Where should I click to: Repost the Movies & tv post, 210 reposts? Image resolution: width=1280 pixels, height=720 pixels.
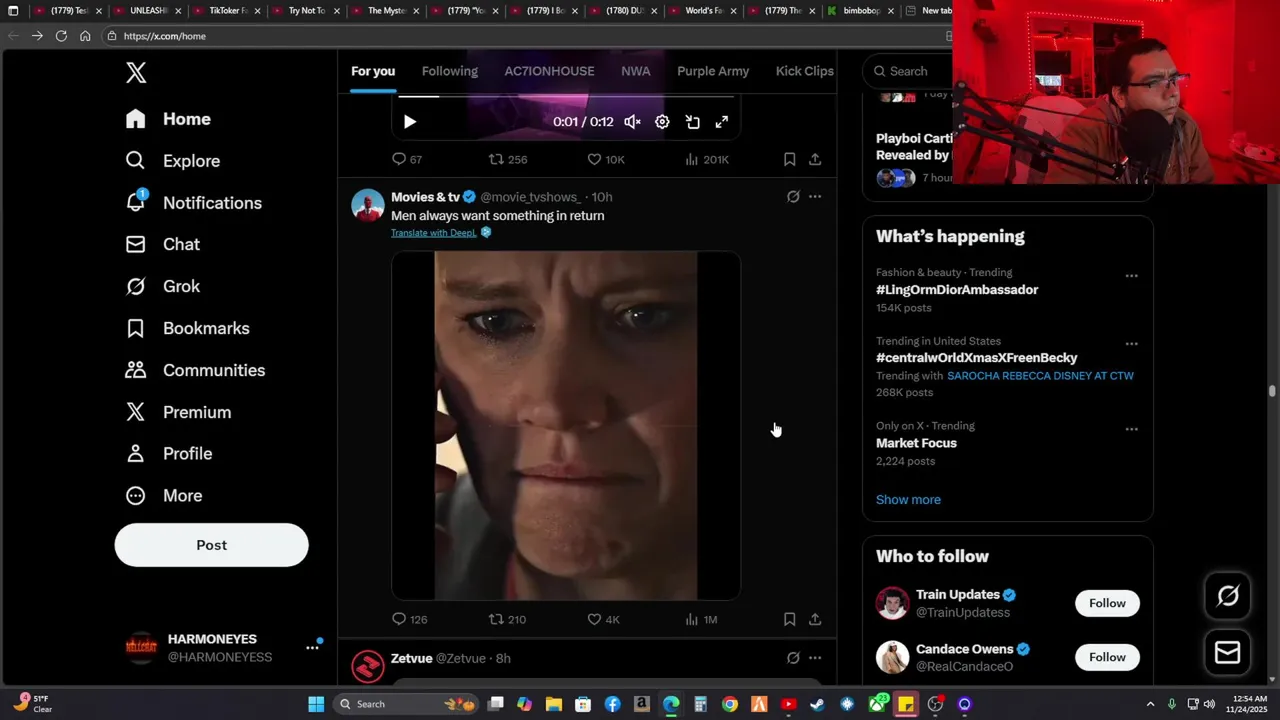point(507,619)
